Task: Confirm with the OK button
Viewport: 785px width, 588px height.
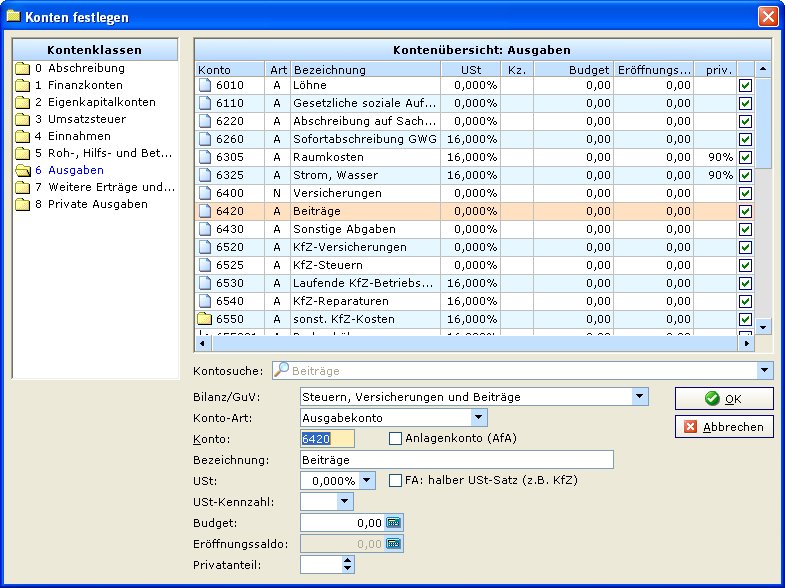Action: [723, 399]
